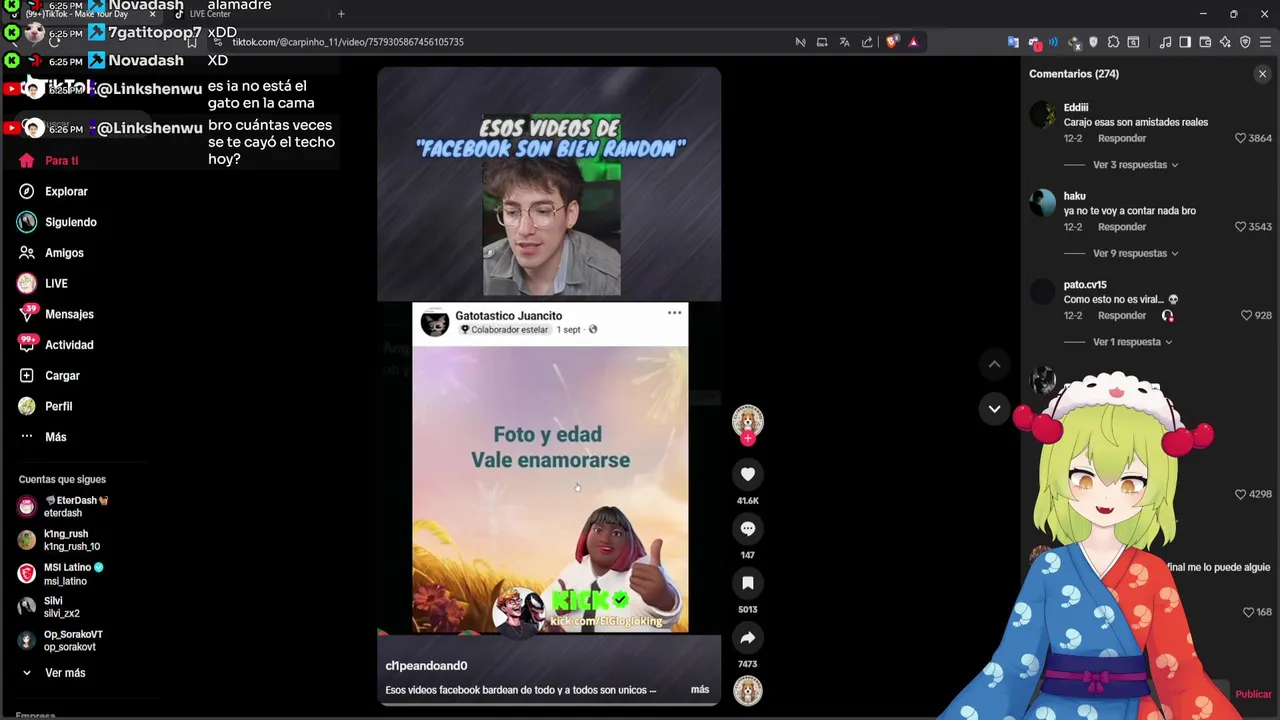Open the cl1peandoand0 creator profile
The height and width of the screenshot is (720, 1280).
(x=426, y=666)
